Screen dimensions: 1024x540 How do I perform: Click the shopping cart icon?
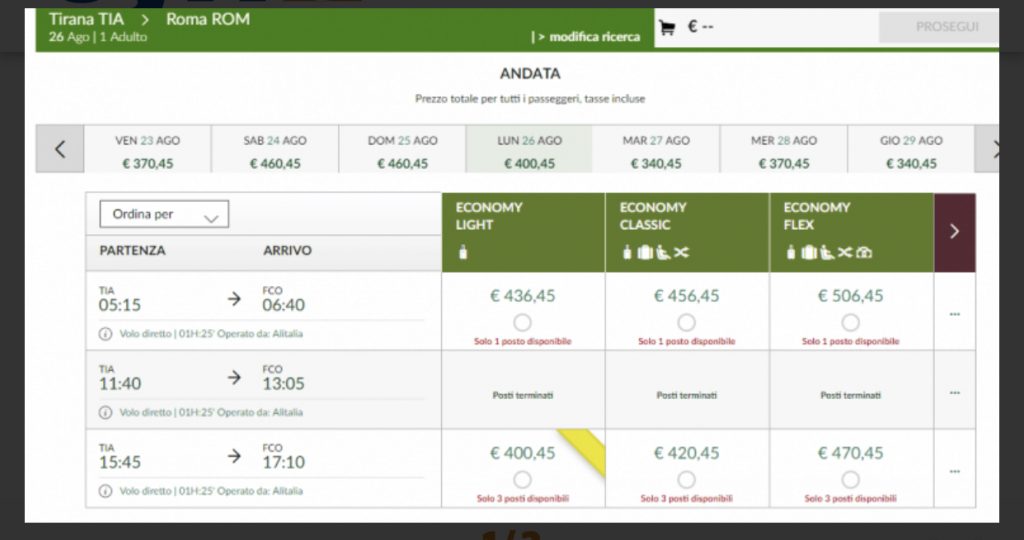coord(667,27)
